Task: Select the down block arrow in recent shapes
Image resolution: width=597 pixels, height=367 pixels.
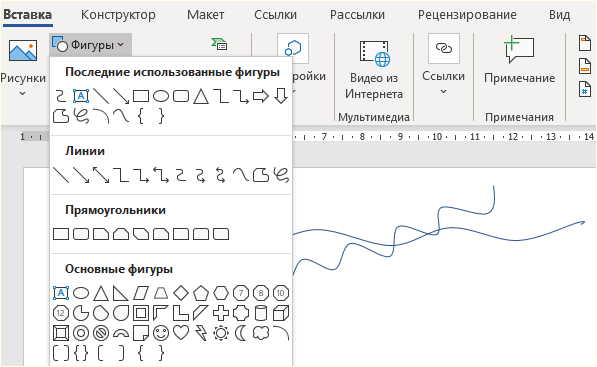Action: coord(281,96)
